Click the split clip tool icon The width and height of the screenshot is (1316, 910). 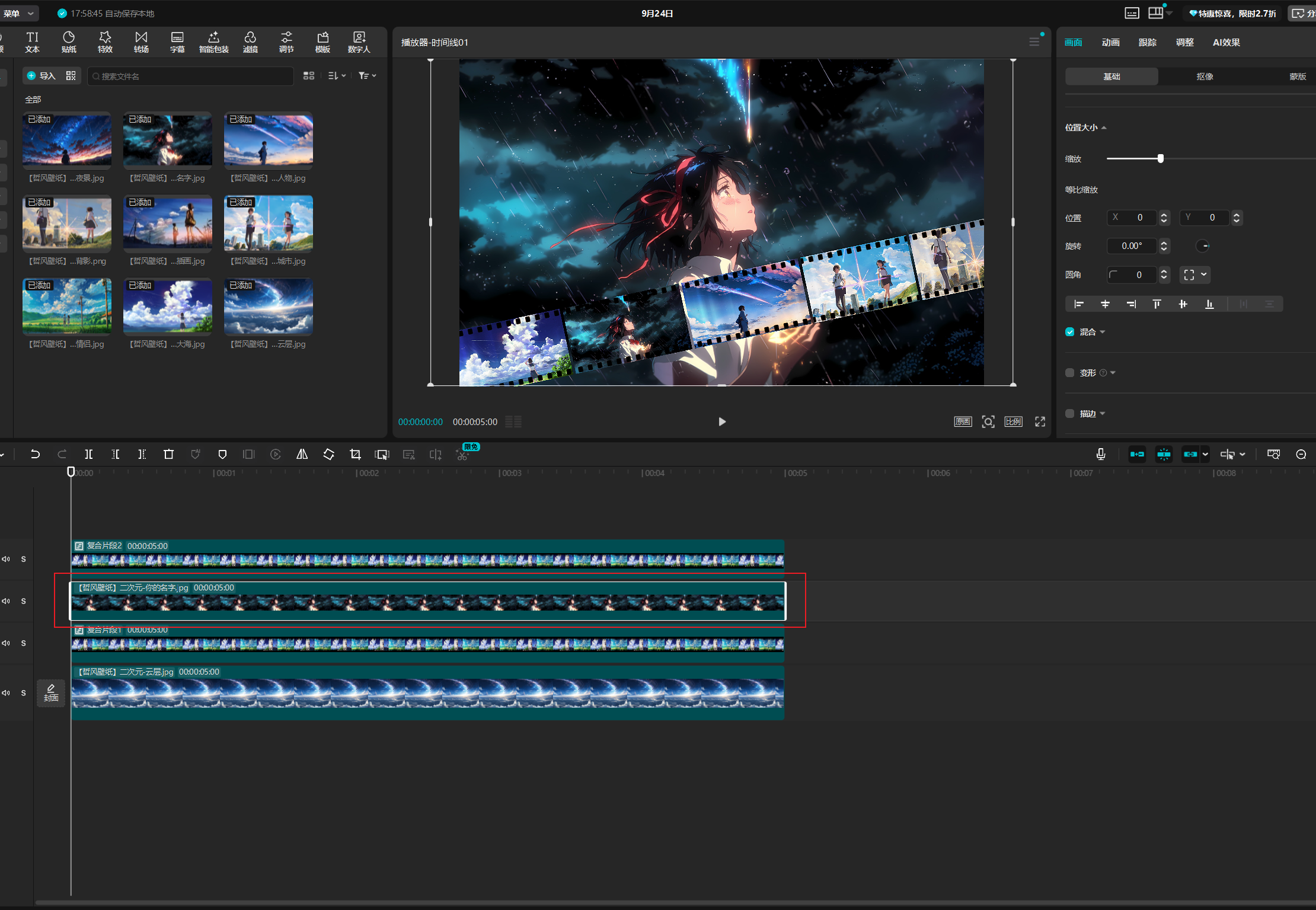point(88,454)
